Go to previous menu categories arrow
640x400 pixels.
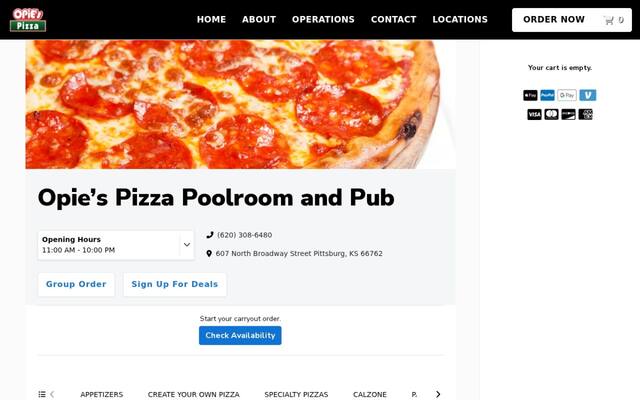(52, 394)
